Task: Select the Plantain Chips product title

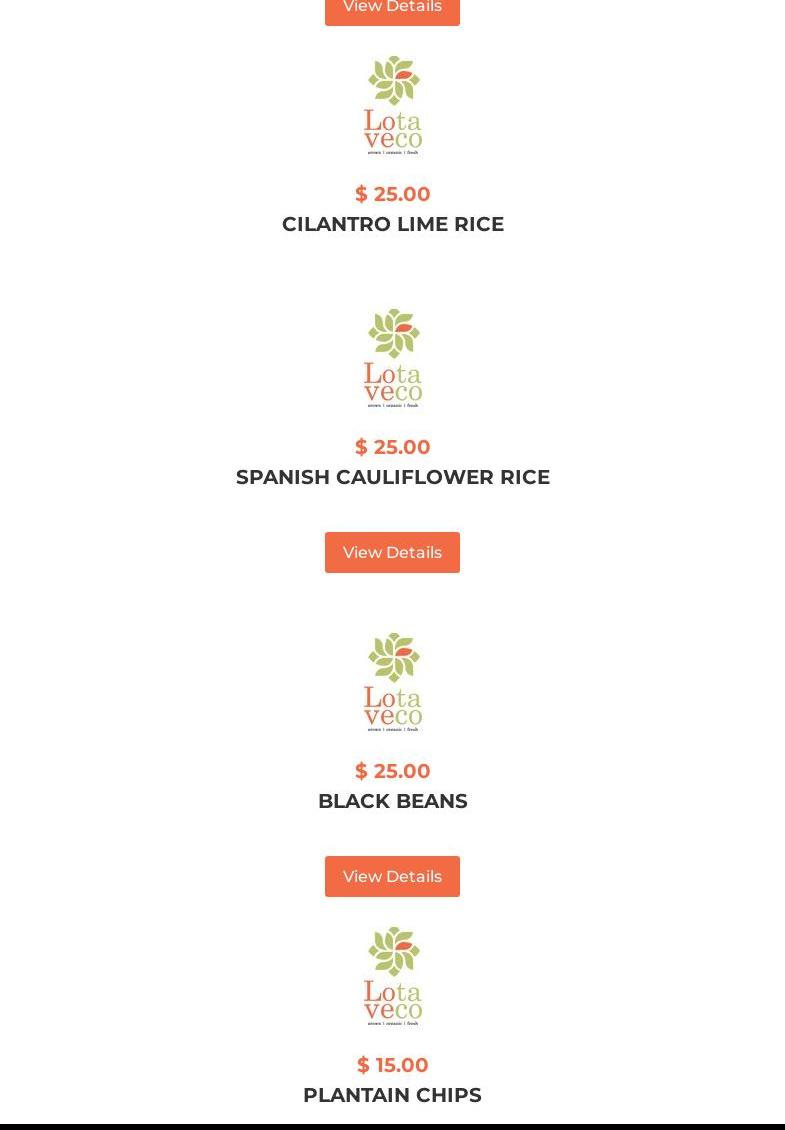Action: pos(392,1095)
